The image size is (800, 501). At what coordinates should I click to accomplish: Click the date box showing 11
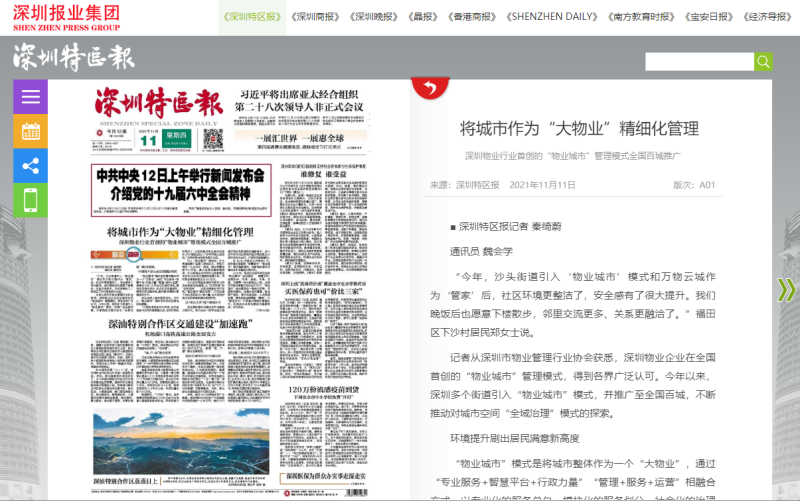(148, 140)
